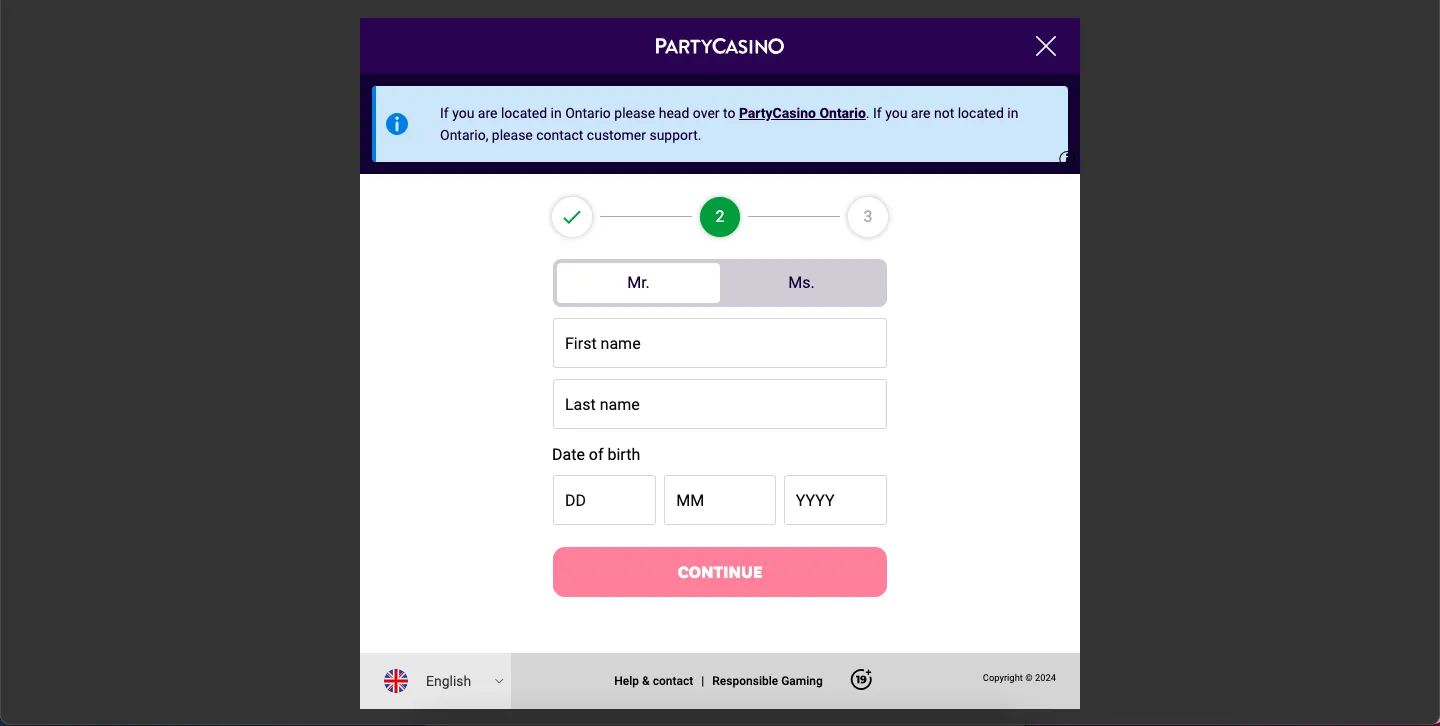
Task: Click the blue info icon in banner
Action: pyautogui.click(x=397, y=124)
